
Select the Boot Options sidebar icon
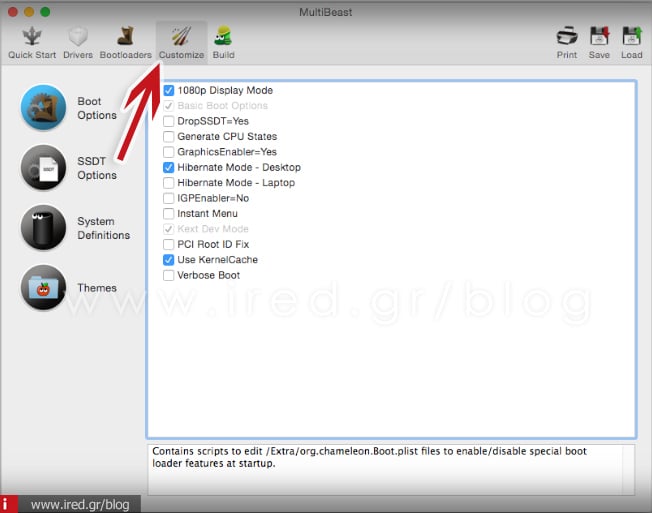click(43, 108)
